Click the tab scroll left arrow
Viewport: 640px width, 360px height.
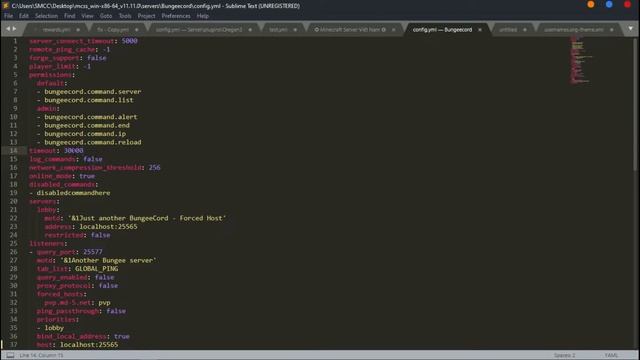[x=8, y=29]
